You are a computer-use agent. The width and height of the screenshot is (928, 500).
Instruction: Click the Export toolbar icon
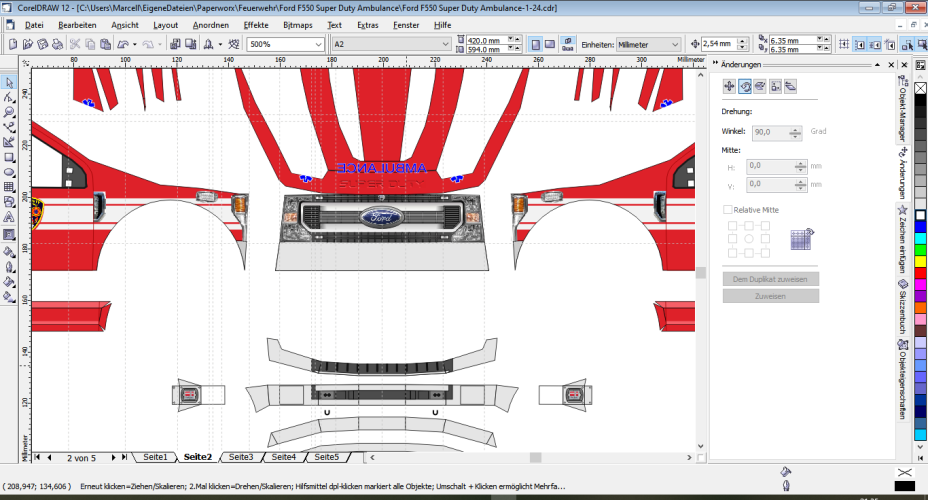(191, 44)
